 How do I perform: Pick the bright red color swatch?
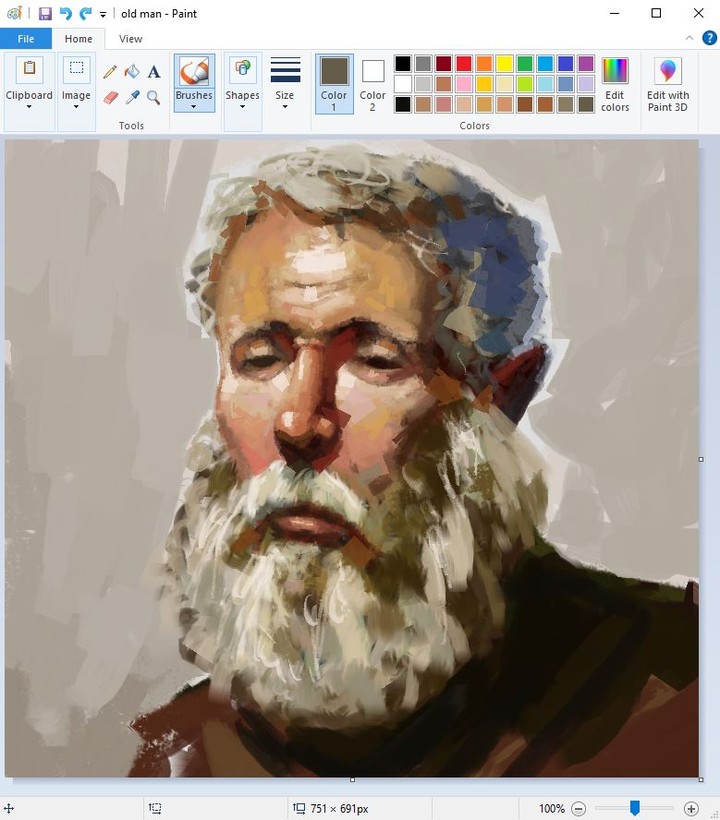click(464, 63)
